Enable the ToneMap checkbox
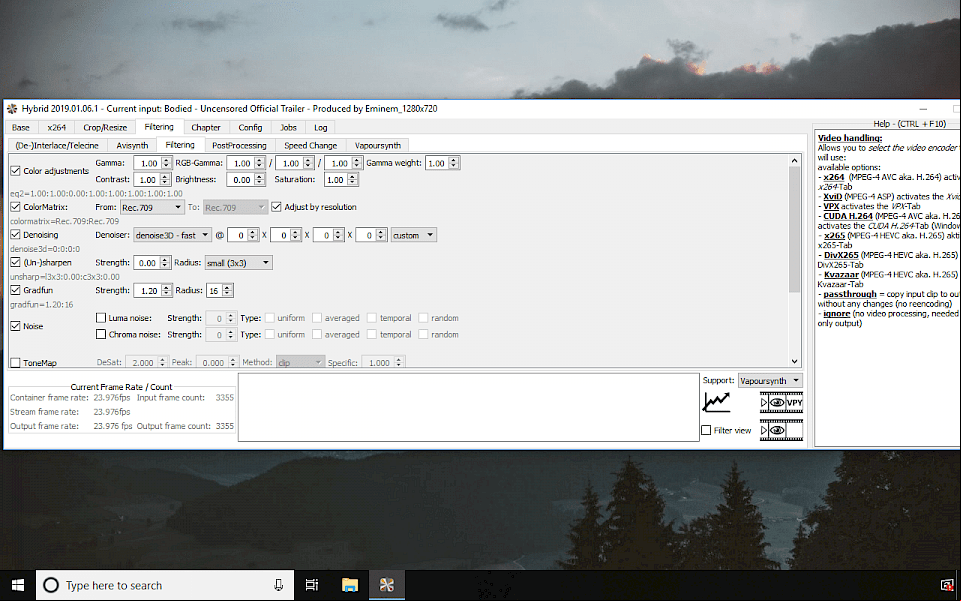This screenshot has width=961, height=601. pos(15,363)
